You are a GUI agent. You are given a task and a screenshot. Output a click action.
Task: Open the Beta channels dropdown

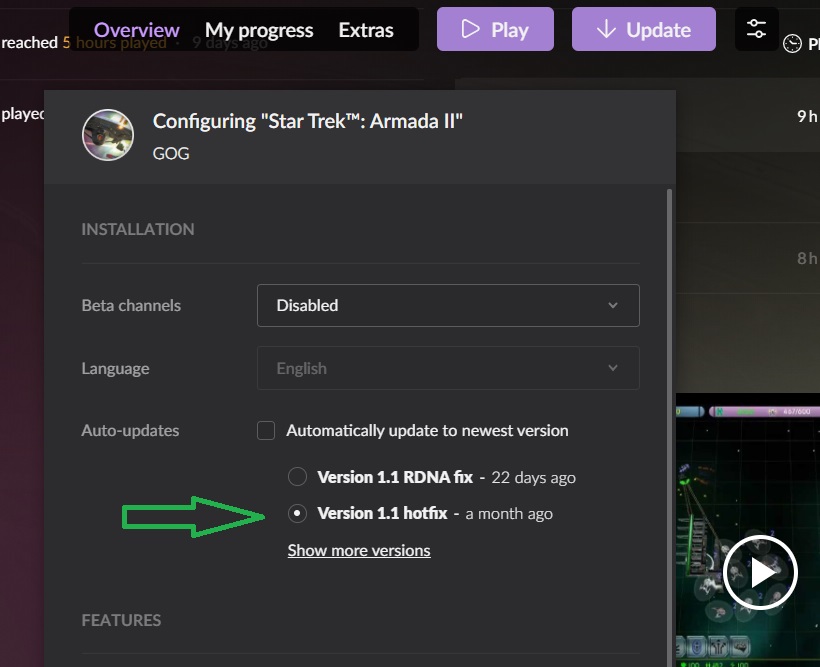[x=448, y=306]
